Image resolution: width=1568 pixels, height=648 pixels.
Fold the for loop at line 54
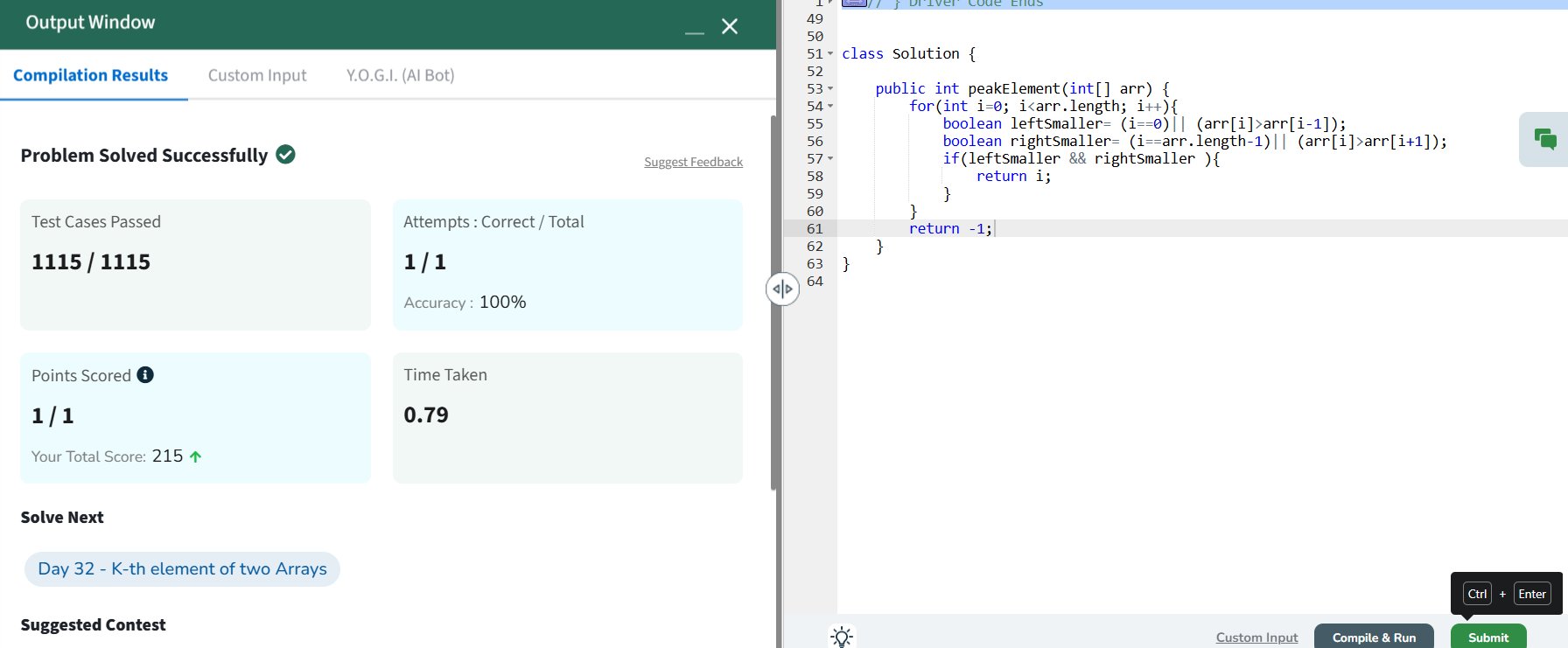tap(830, 107)
